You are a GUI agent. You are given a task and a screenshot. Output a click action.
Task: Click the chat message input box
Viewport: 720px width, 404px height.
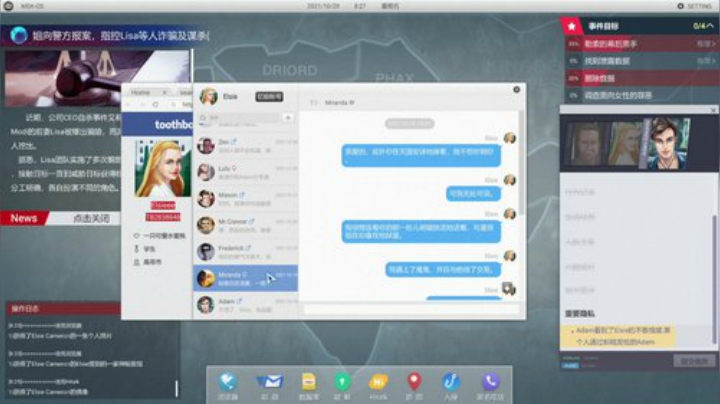412,310
